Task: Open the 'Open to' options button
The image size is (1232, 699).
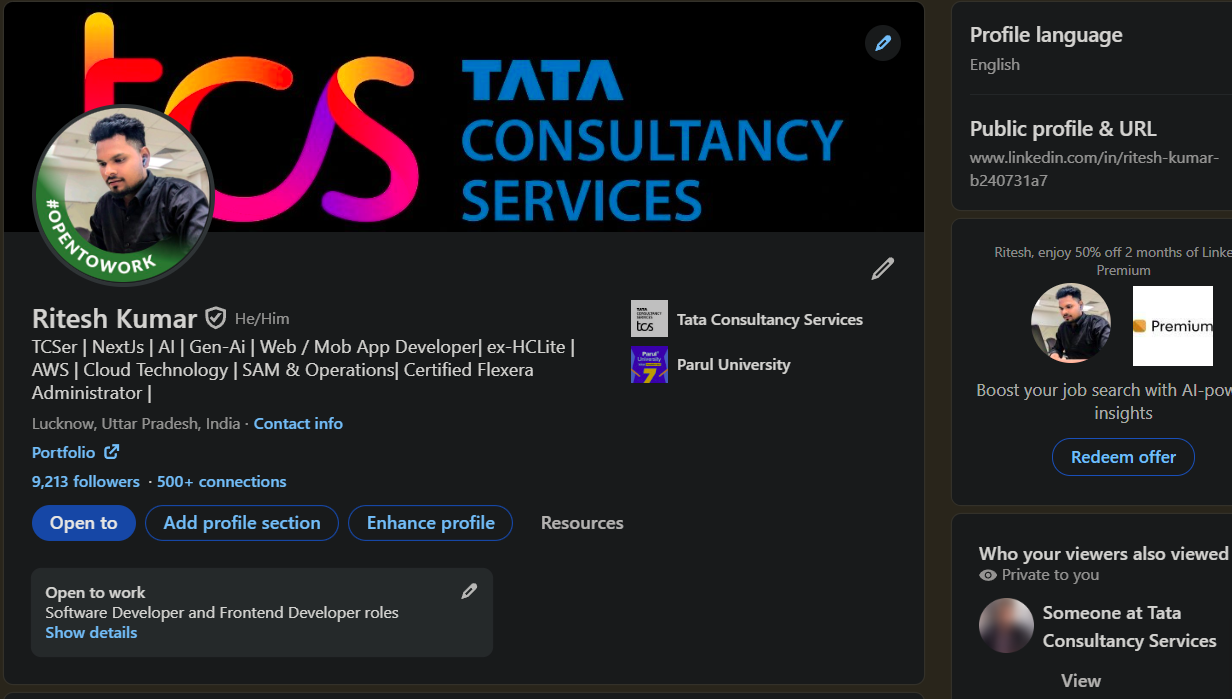Action: coord(84,523)
